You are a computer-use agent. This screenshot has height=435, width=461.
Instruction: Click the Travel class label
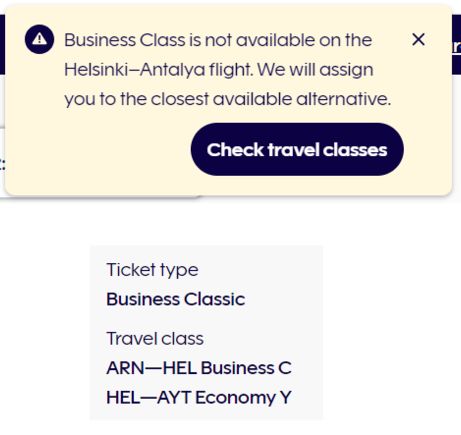(155, 339)
